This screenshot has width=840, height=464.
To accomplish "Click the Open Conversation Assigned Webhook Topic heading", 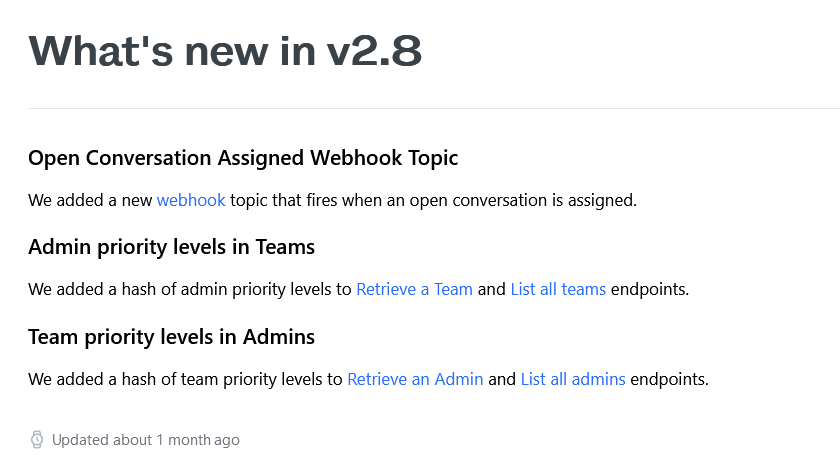I will (243, 158).
